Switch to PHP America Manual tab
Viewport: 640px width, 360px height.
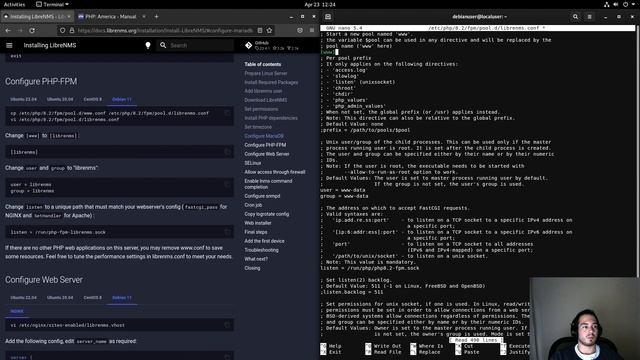coord(111,17)
